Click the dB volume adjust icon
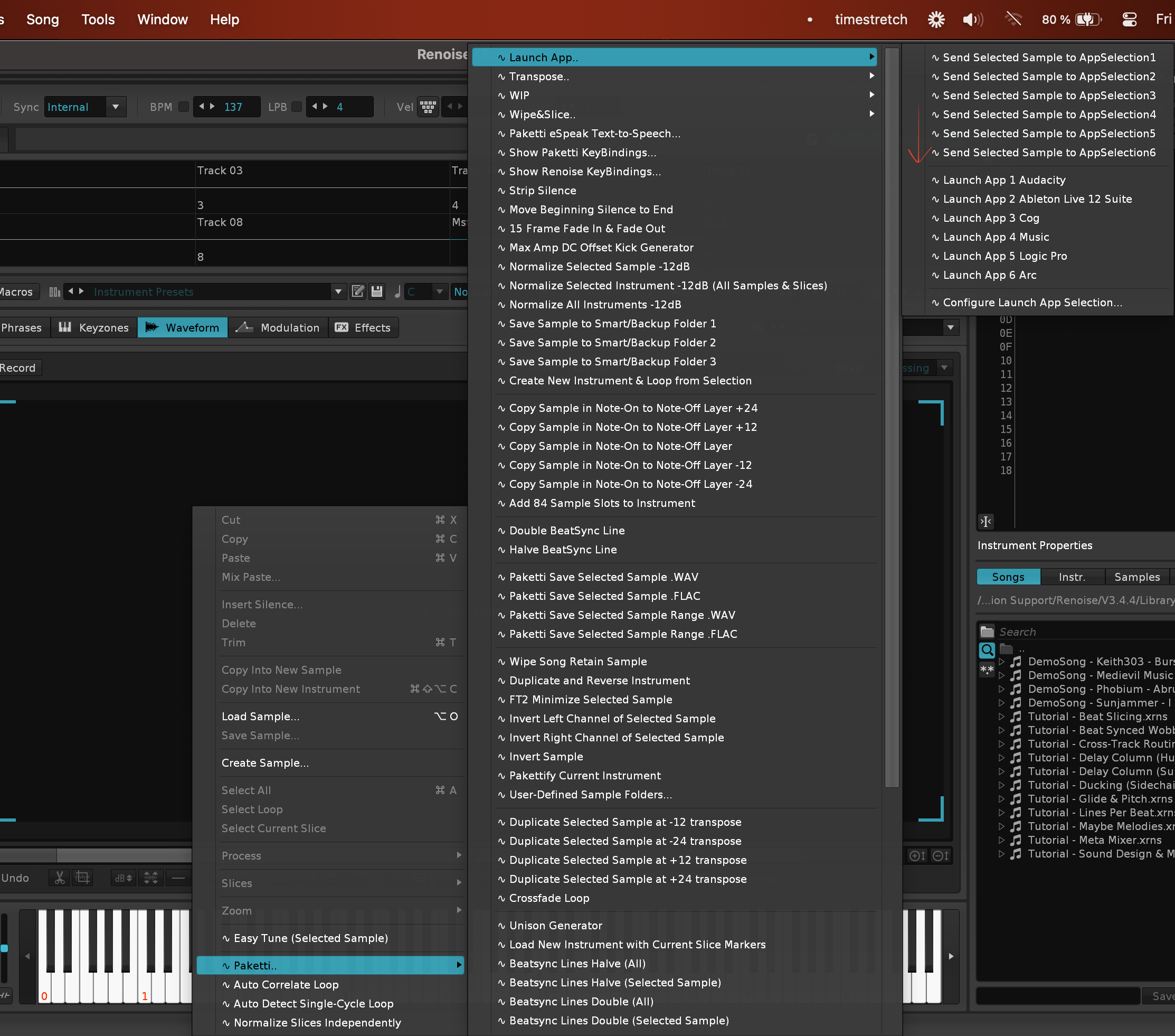 pos(123,877)
